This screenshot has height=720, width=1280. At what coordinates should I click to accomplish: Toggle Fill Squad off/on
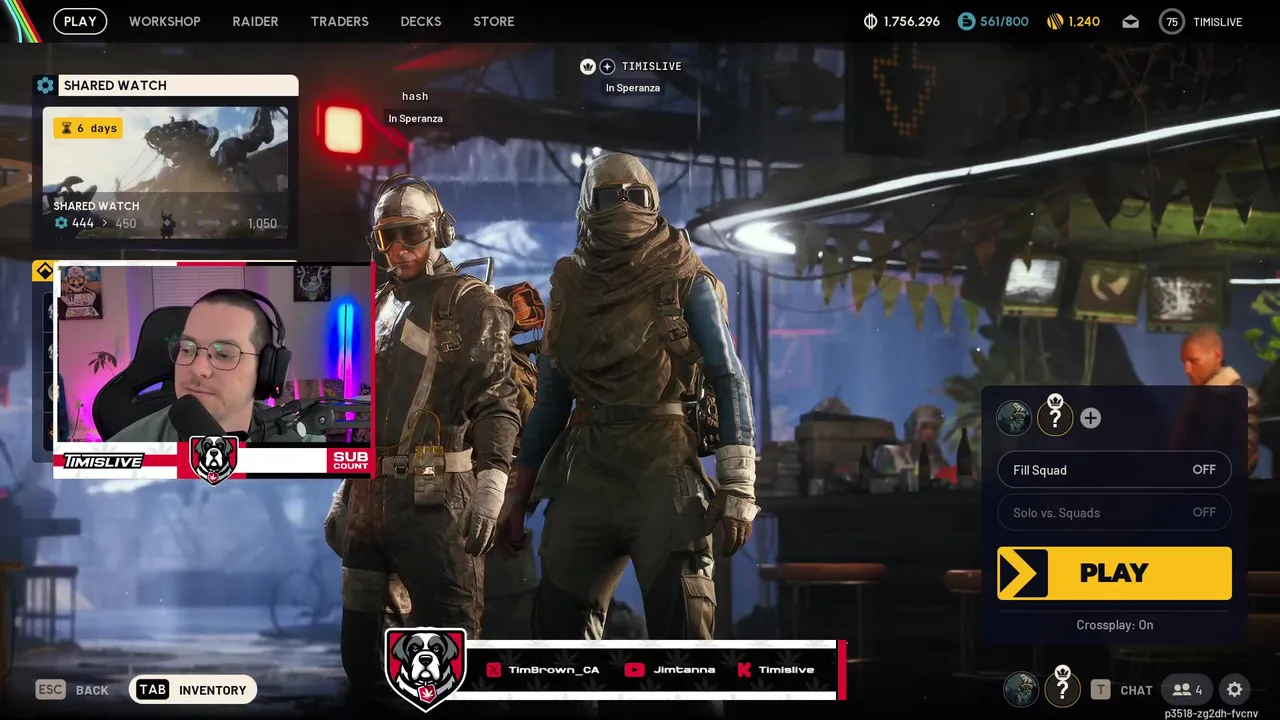pyautogui.click(x=1114, y=470)
